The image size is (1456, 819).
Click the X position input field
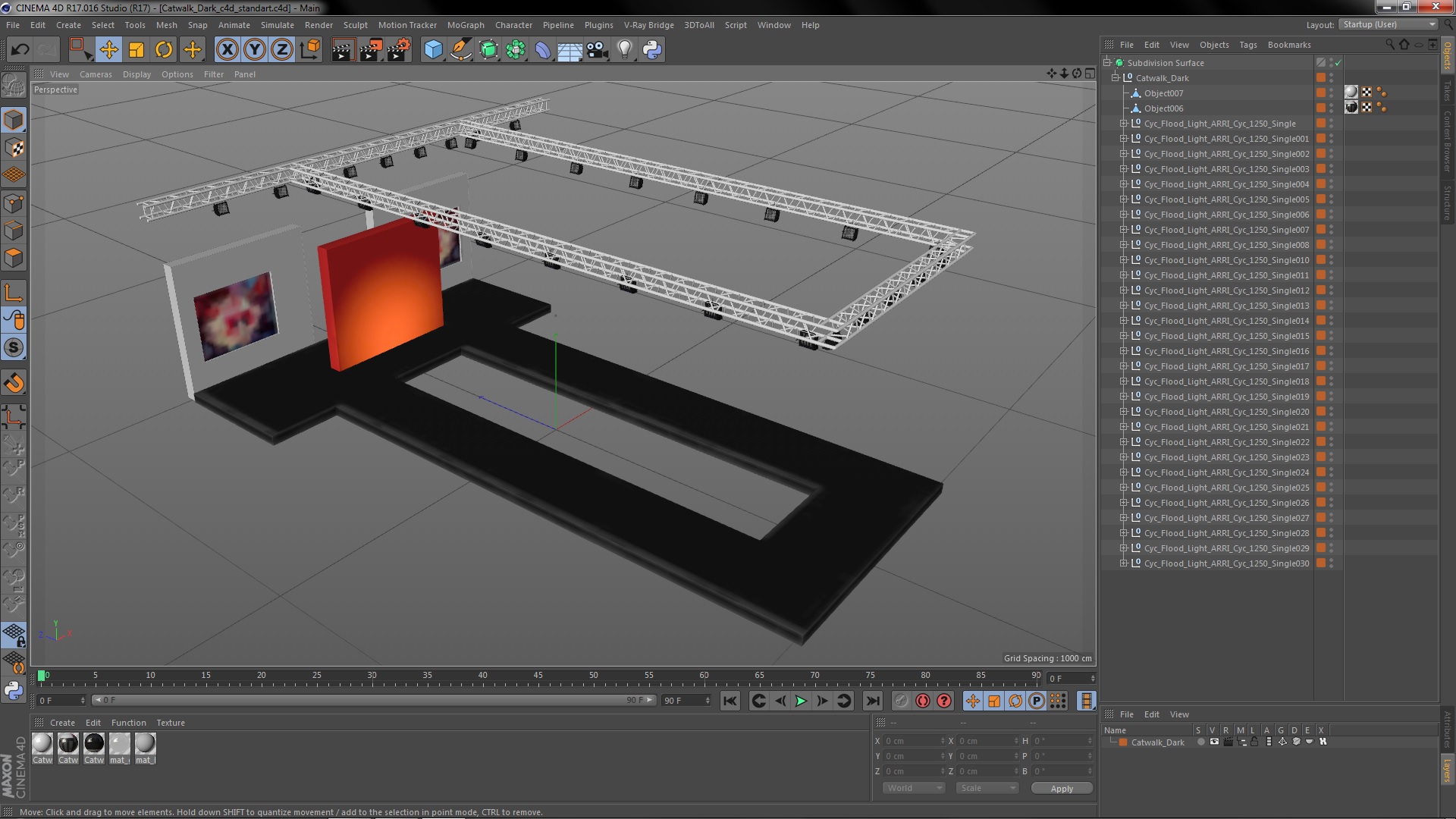tap(914, 741)
